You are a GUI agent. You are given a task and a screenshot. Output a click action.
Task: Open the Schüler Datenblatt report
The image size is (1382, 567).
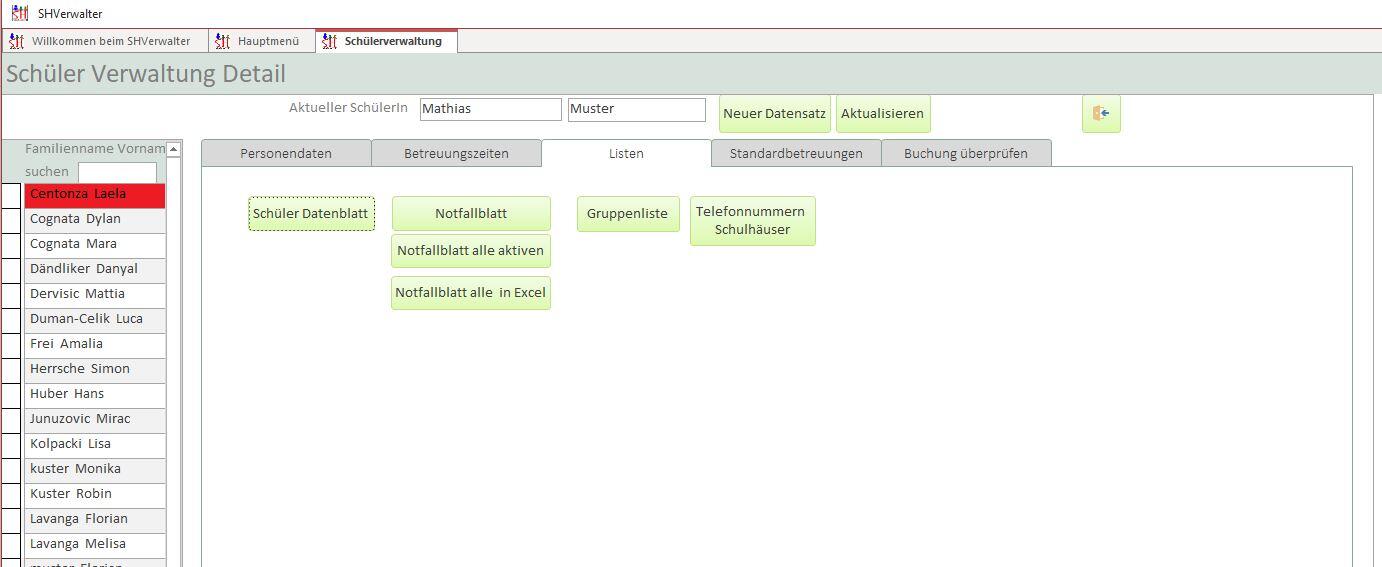311,213
